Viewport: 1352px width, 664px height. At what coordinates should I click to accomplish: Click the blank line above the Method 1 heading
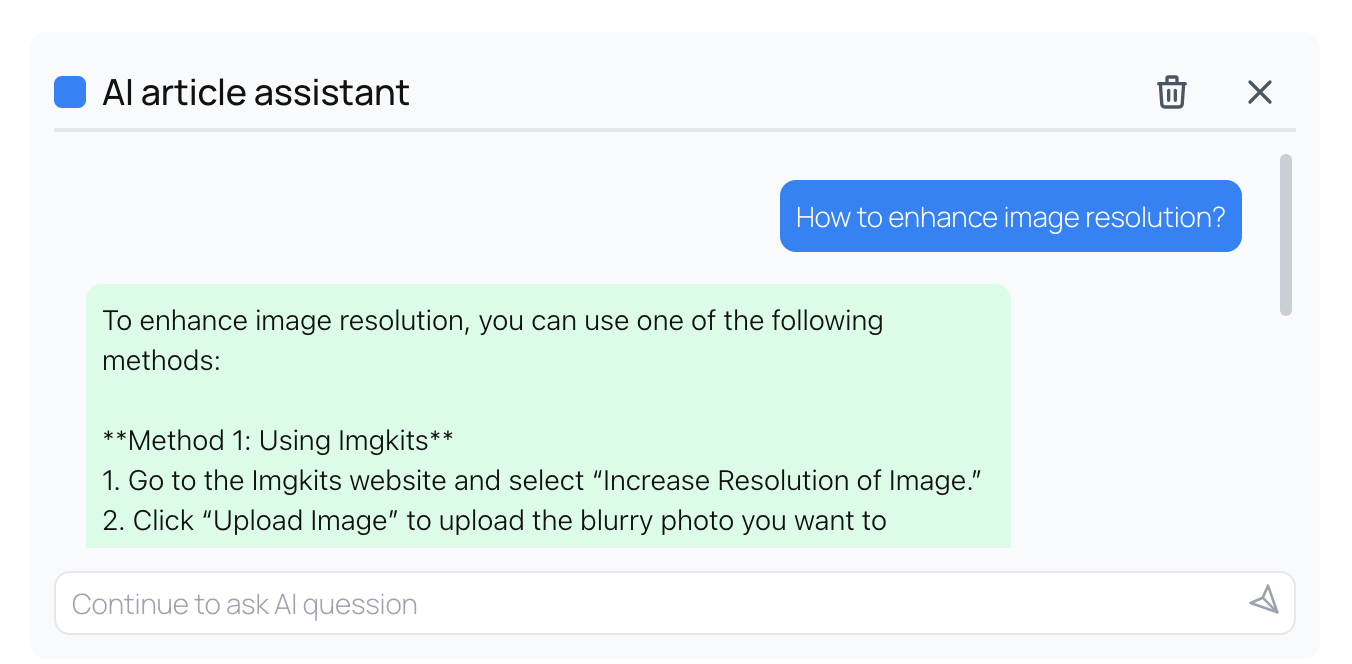click(400, 400)
